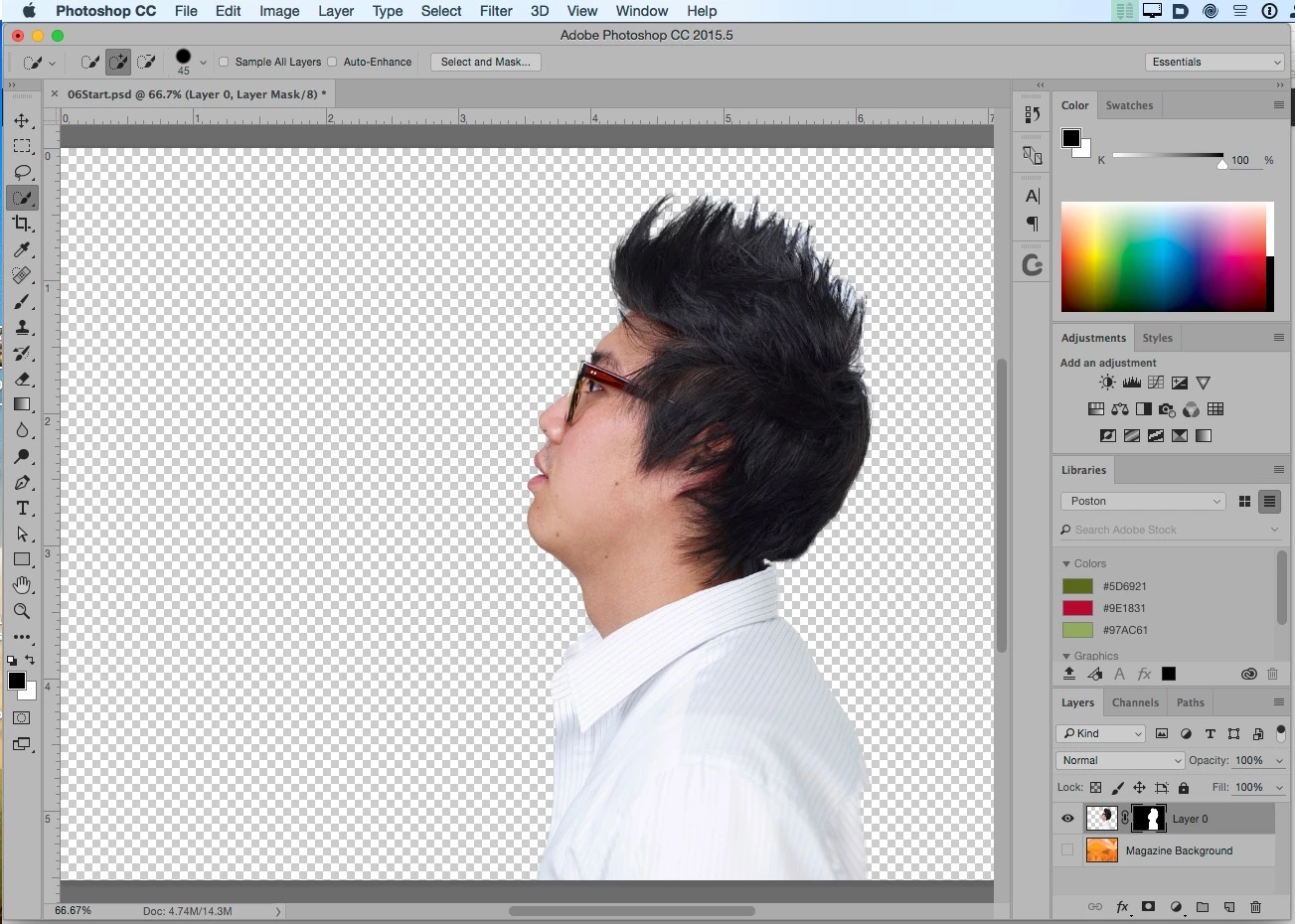Open the Normal blend mode dropdown
Image resolution: width=1295 pixels, height=924 pixels.
click(1120, 760)
